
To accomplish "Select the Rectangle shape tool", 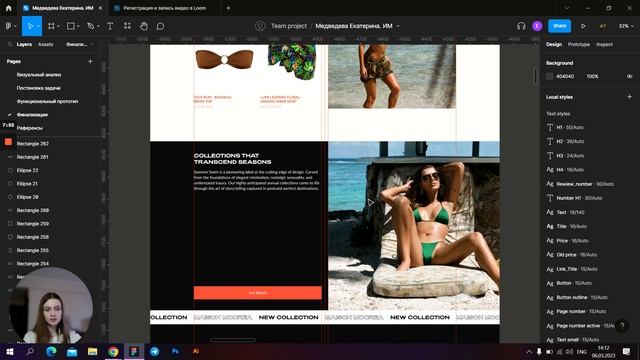I will pyautogui.click(x=71, y=26).
